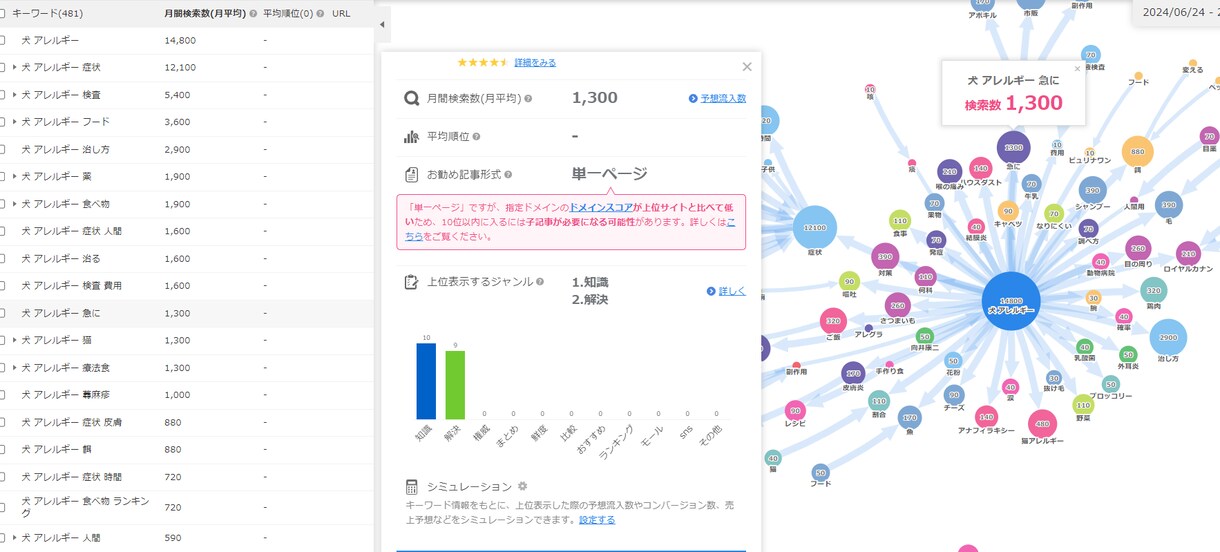Select the 猫アレルギー 480 graph node
This screenshot has height=552, width=1220.
[x=1042, y=425]
